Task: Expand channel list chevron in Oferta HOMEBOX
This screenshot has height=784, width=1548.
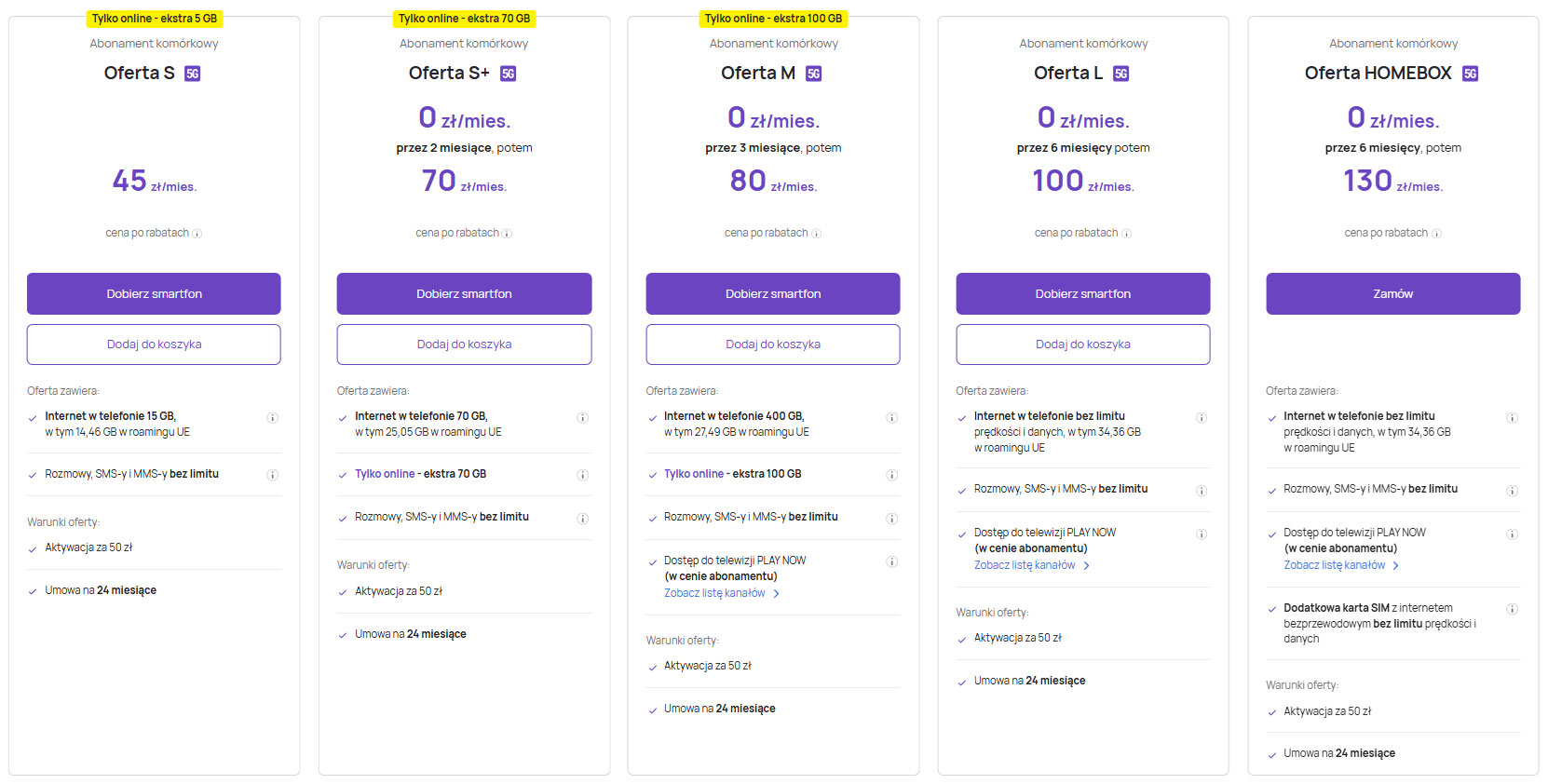Action: (x=1396, y=565)
